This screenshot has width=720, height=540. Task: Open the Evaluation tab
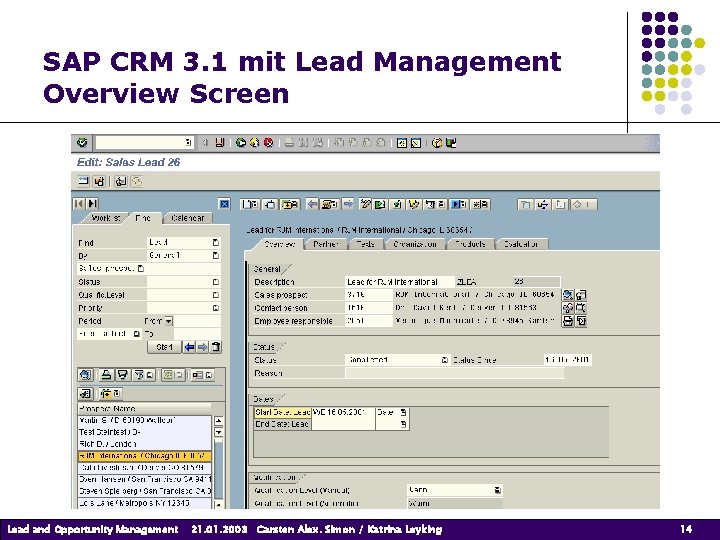521,244
